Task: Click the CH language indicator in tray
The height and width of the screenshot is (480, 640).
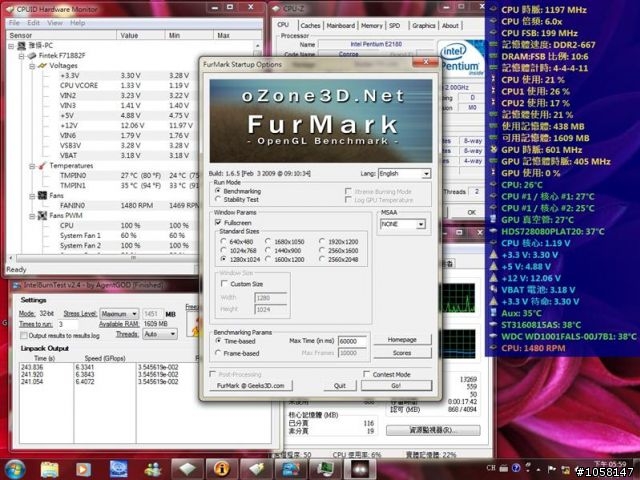Action: (491, 468)
